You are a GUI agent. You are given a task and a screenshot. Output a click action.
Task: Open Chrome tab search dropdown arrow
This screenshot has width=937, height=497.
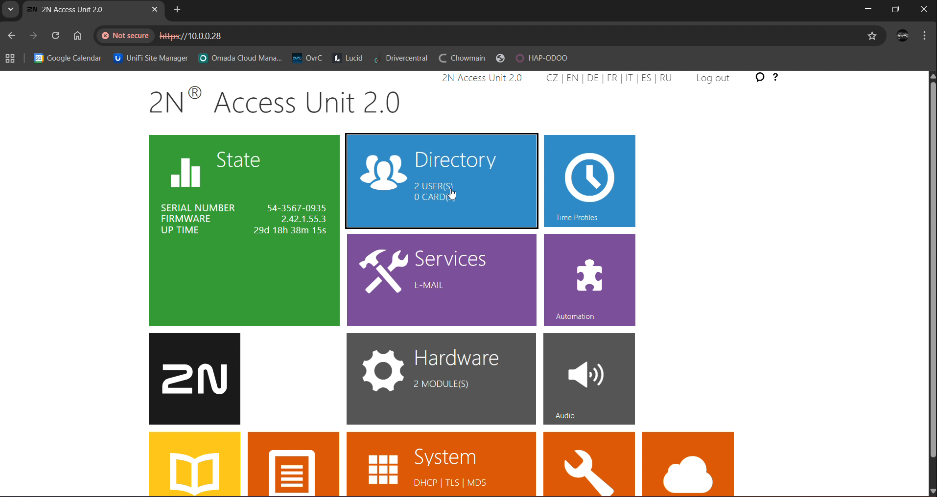[x=9, y=9]
